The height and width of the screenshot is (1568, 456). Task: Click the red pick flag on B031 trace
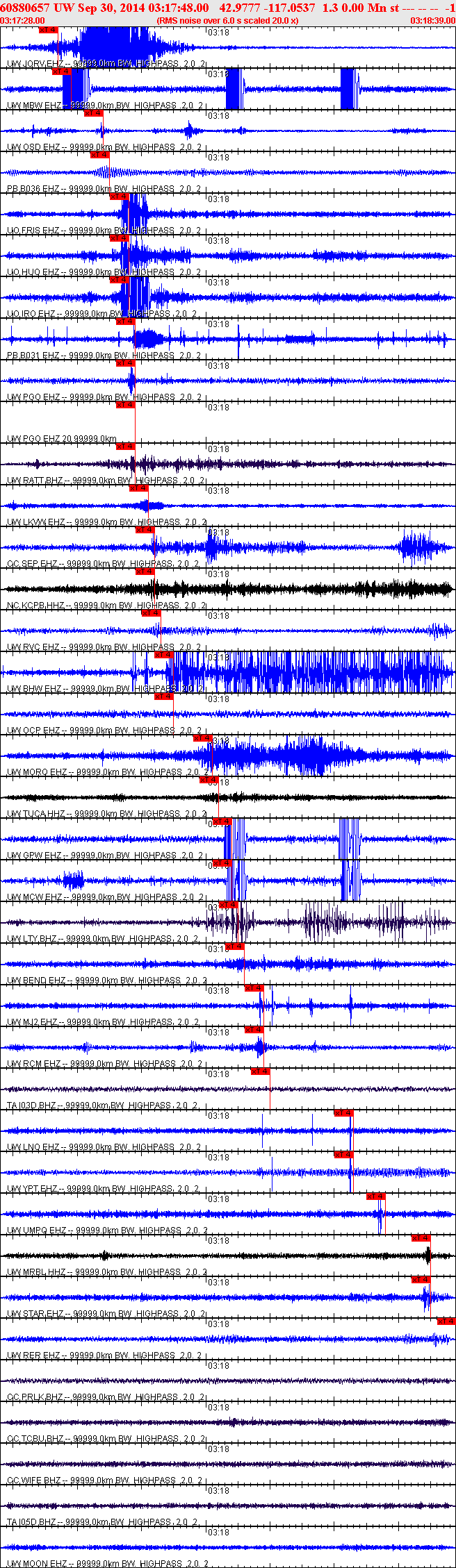pos(125,321)
